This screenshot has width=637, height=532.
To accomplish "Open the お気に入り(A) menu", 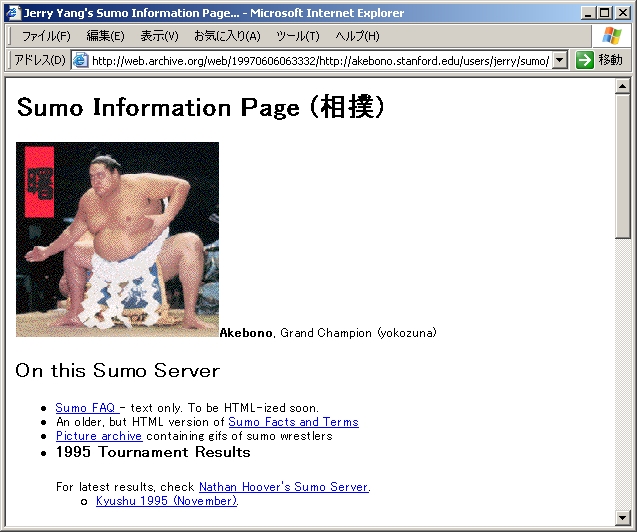I will pyautogui.click(x=227, y=36).
